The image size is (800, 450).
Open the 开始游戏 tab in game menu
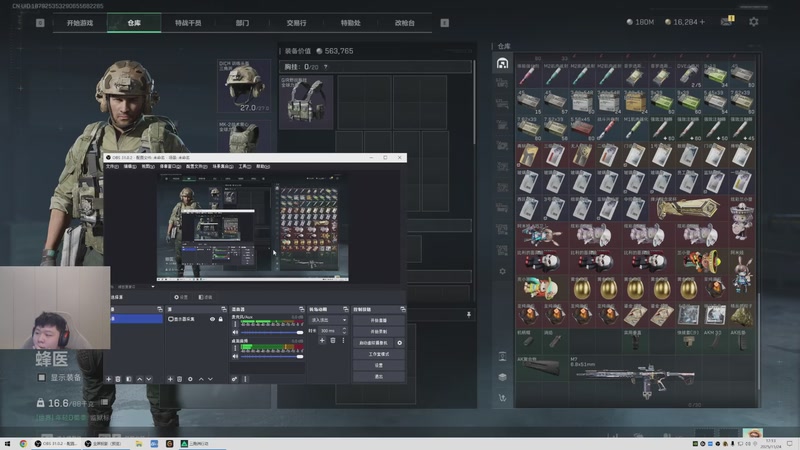coord(80,23)
